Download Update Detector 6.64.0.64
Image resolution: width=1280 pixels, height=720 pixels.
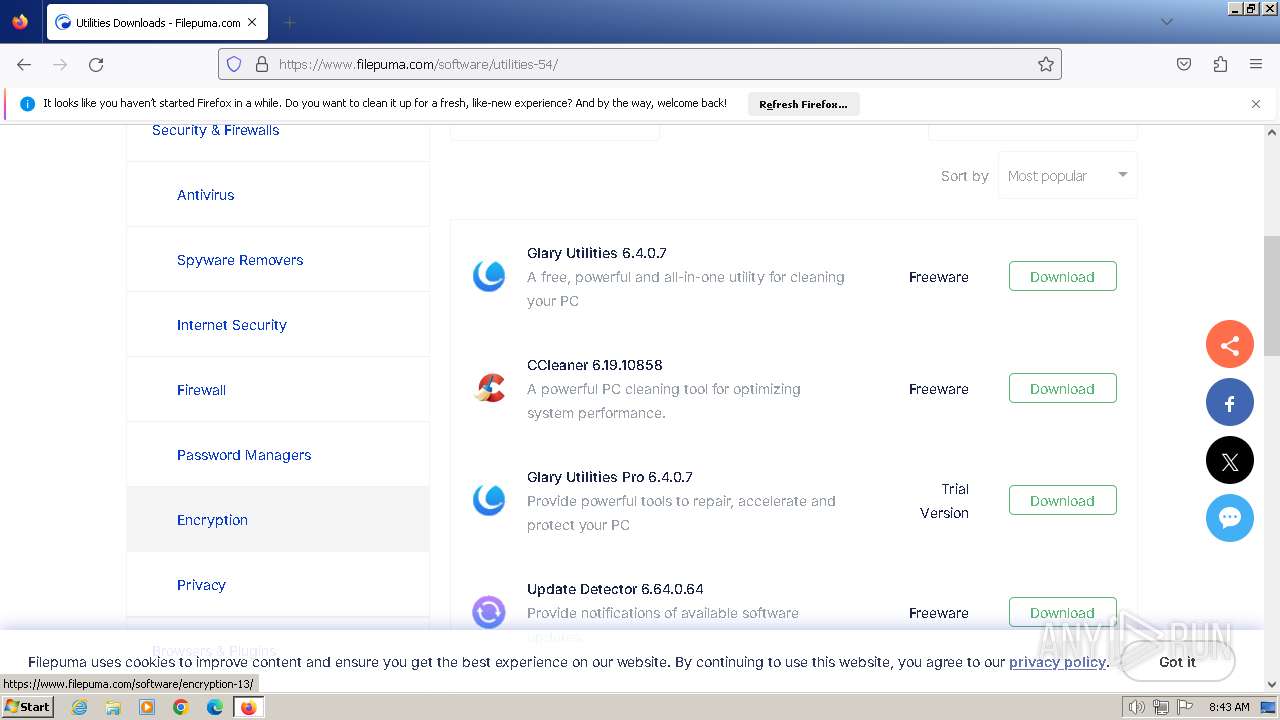pyautogui.click(x=1062, y=613)
